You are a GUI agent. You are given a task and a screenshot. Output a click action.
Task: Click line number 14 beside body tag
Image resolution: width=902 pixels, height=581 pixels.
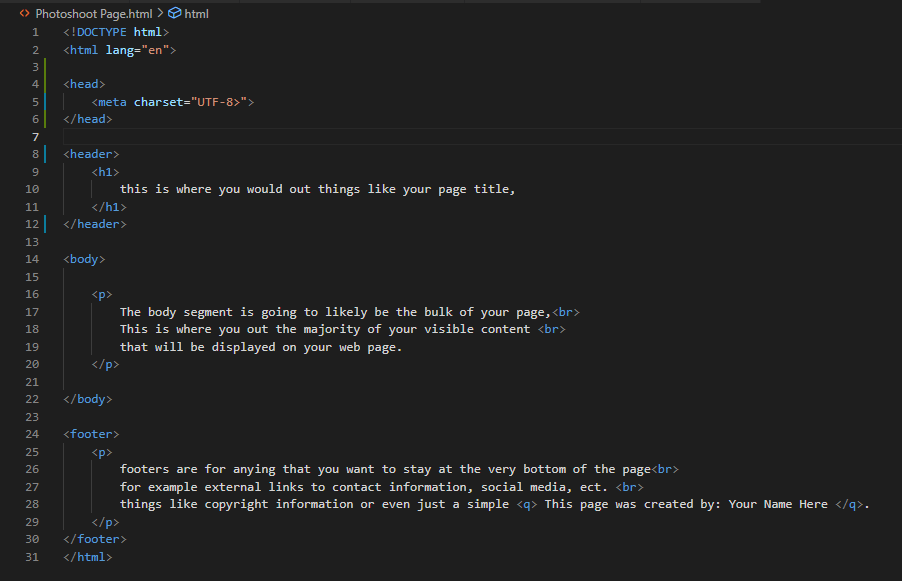pos(32,259)
